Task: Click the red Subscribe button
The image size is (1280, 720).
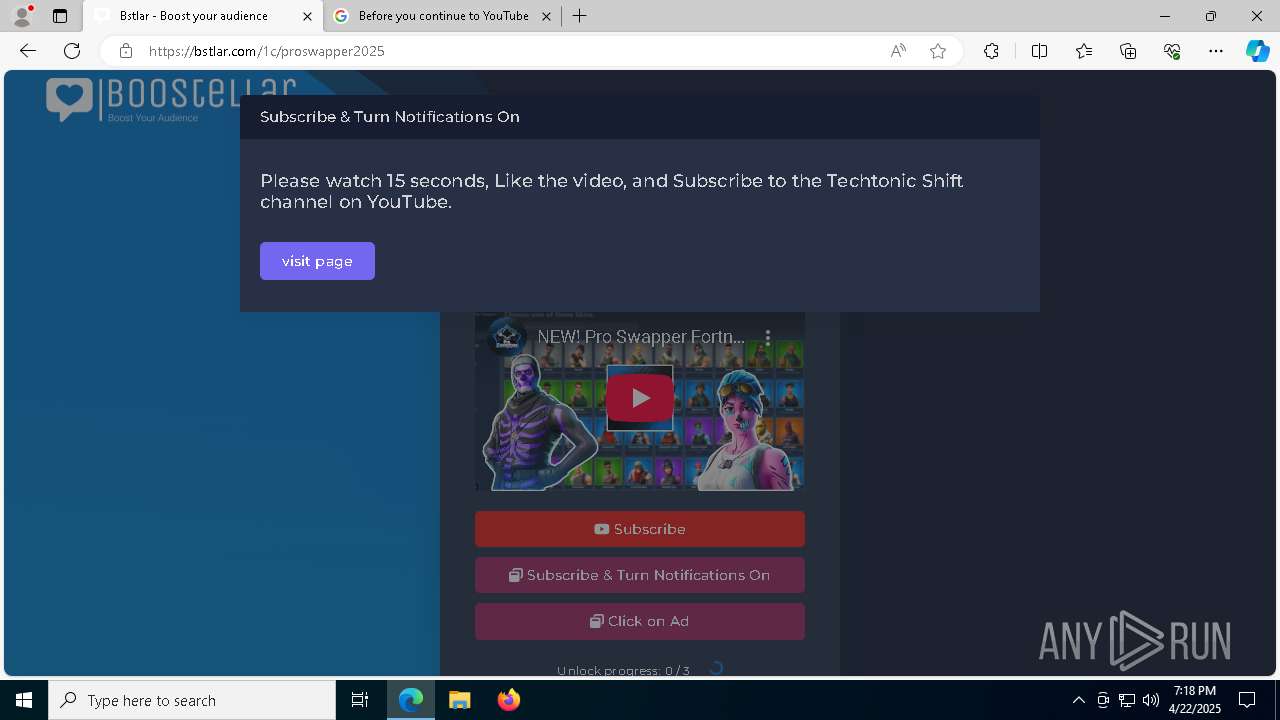Action: 640,529
